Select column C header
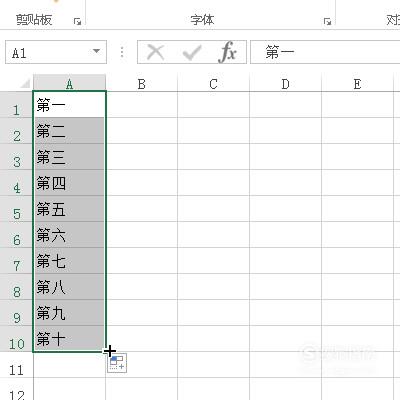This screenshot has height=400, width=400. (x=213, y=83)
